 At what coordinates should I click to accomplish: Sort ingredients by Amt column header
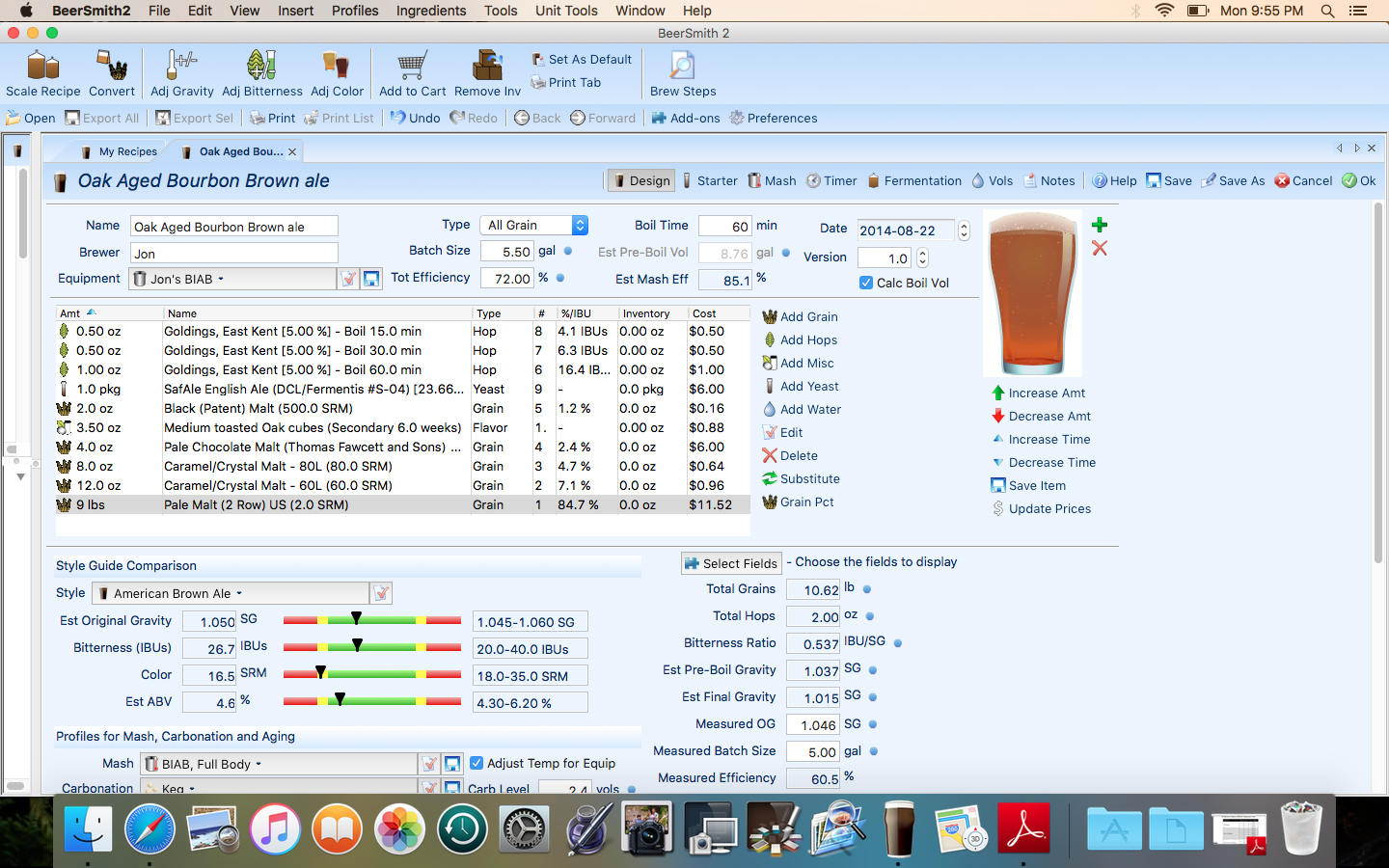pos(110,313)
